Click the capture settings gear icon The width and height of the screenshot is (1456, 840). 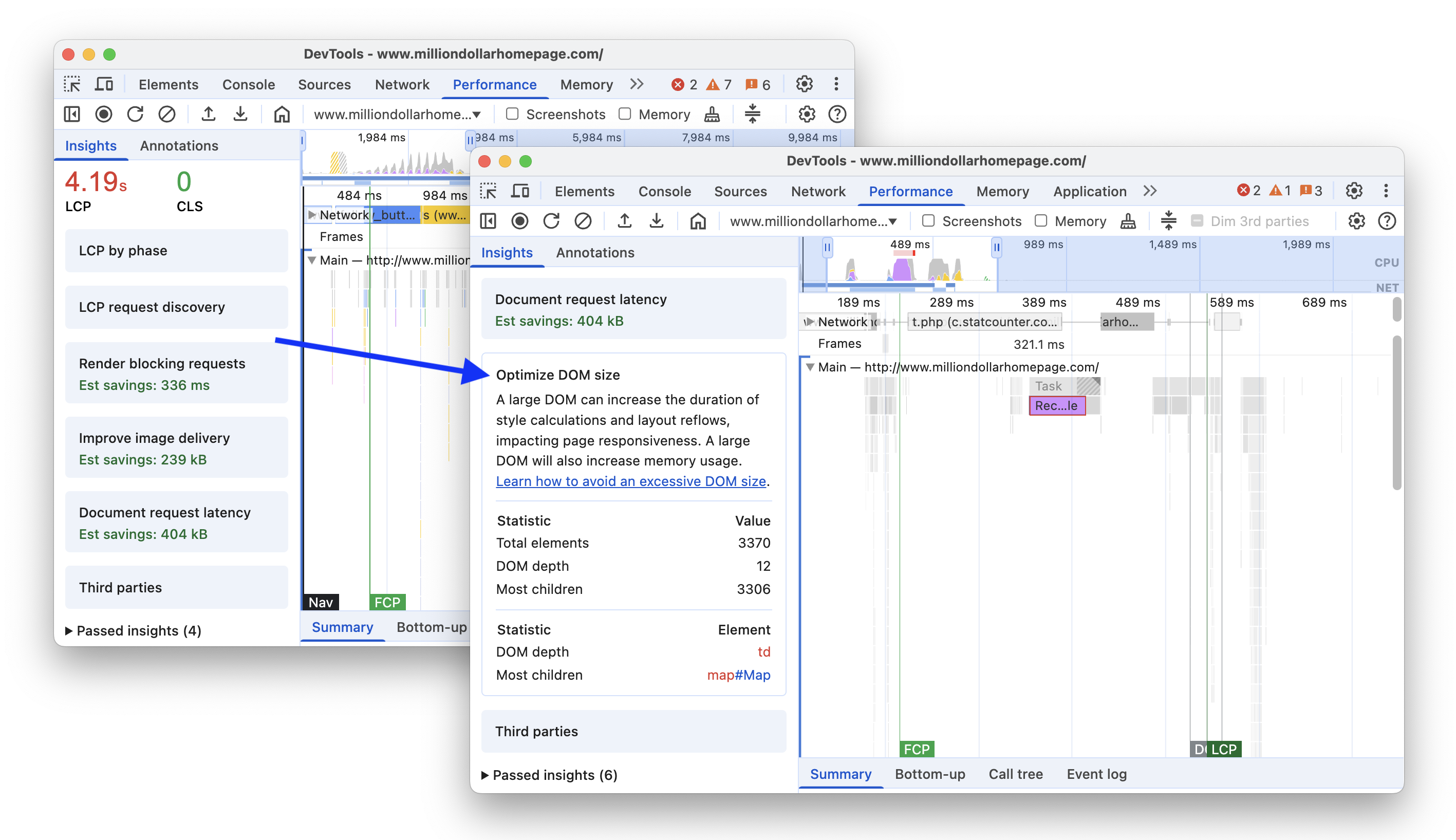pos(1357,221)
